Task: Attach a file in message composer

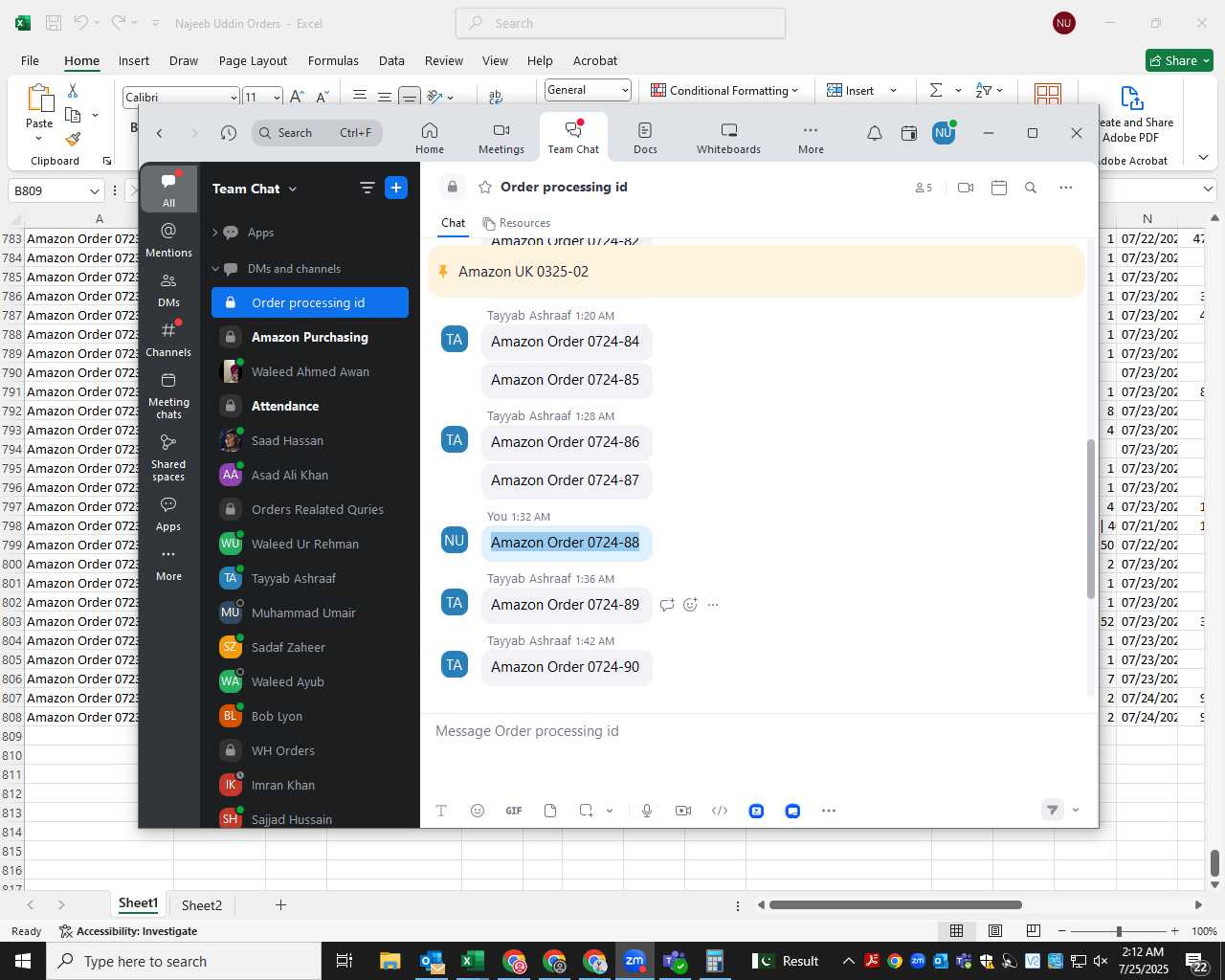Action: point(550,811)
